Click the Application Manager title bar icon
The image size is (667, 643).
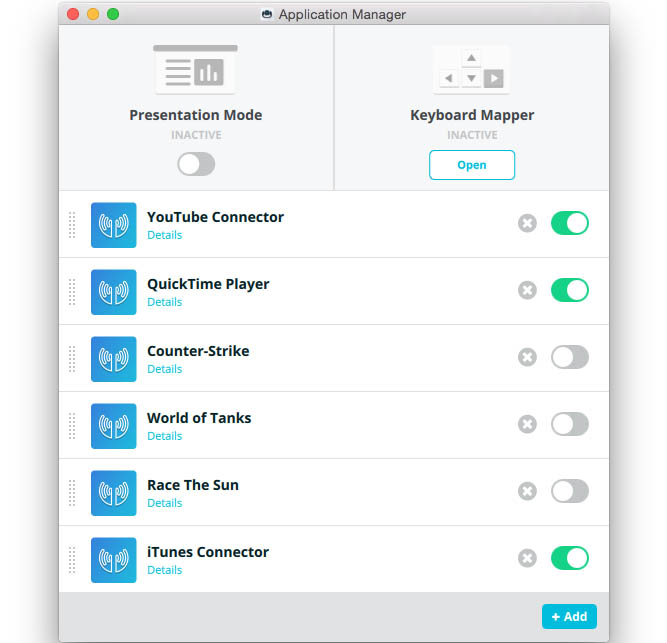[x=267, y=14]
